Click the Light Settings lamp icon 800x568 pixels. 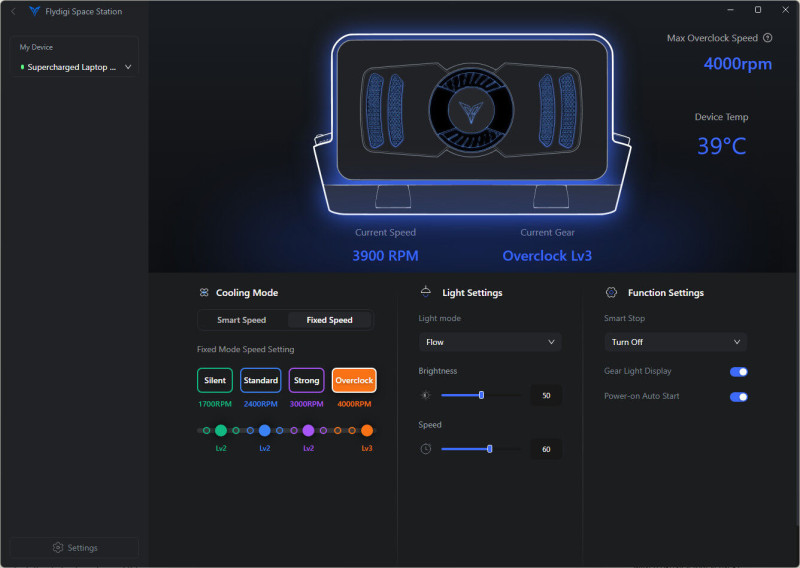pyautogui.click(x=426, y=291)
